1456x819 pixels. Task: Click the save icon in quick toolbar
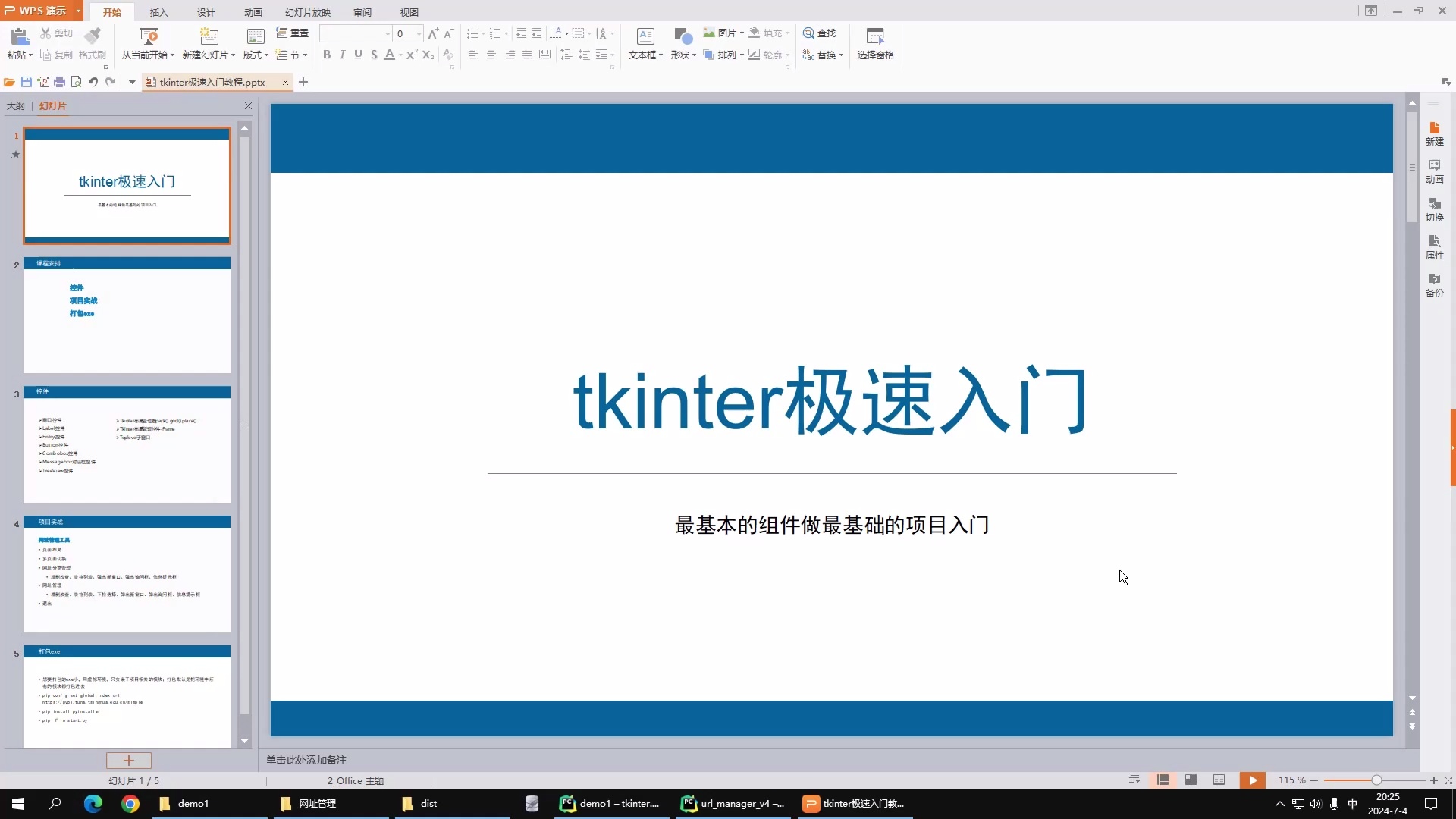27,82
